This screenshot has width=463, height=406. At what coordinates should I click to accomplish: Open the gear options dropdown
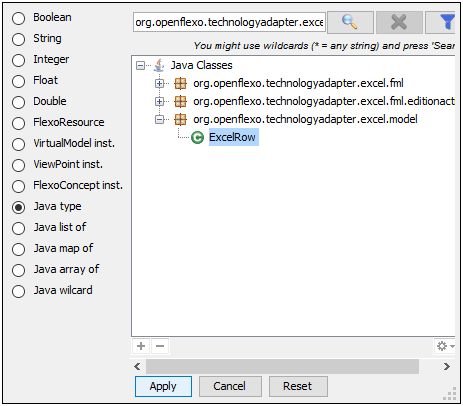click(445, 346)
